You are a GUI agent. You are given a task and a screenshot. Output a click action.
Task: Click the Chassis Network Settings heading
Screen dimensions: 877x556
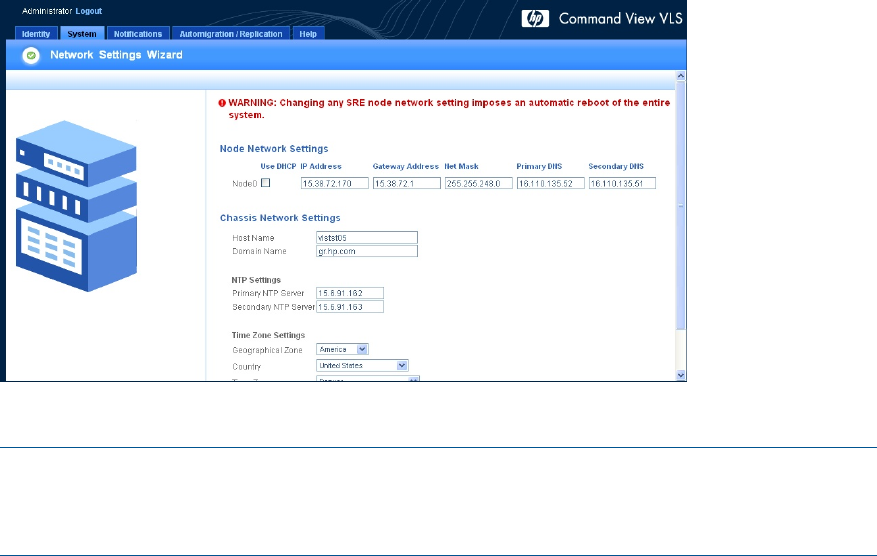280,218
